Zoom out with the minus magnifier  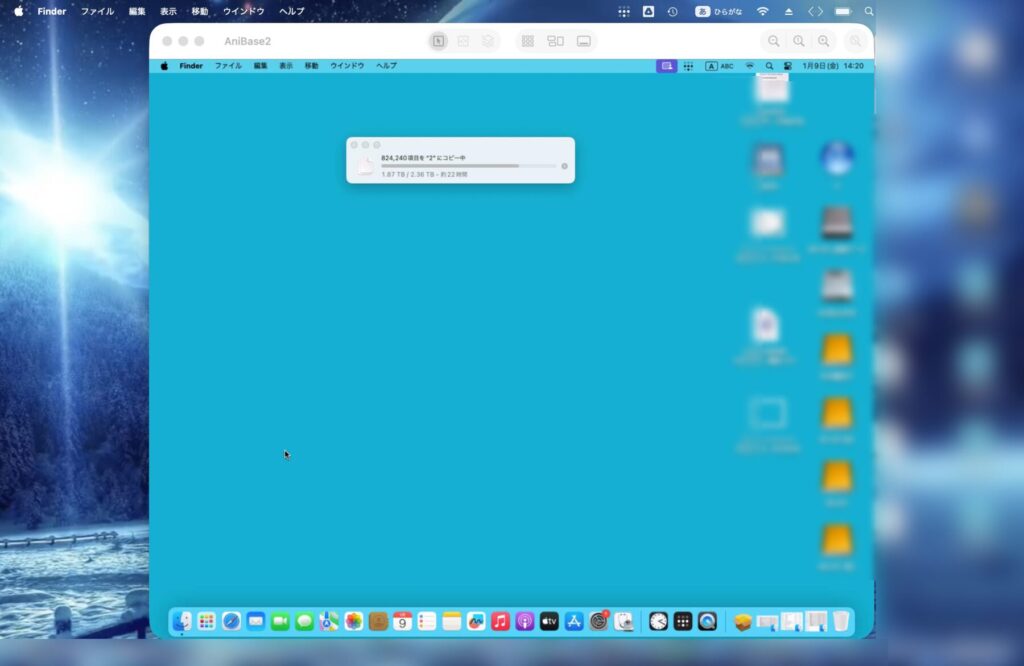tap(774, 41)
